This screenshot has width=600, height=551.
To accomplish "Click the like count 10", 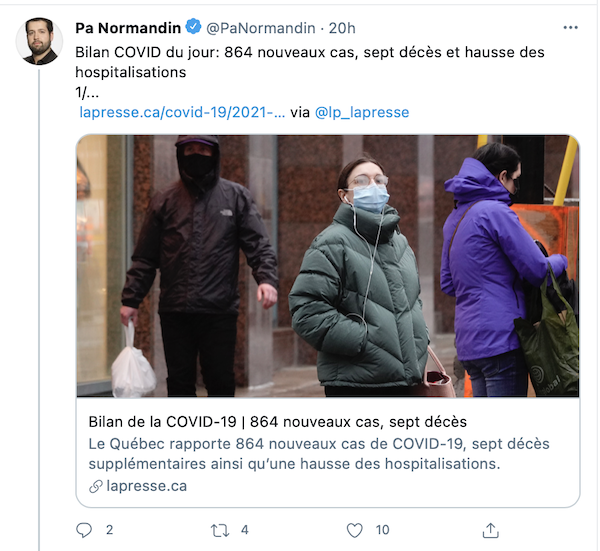I will click(382, 530).
